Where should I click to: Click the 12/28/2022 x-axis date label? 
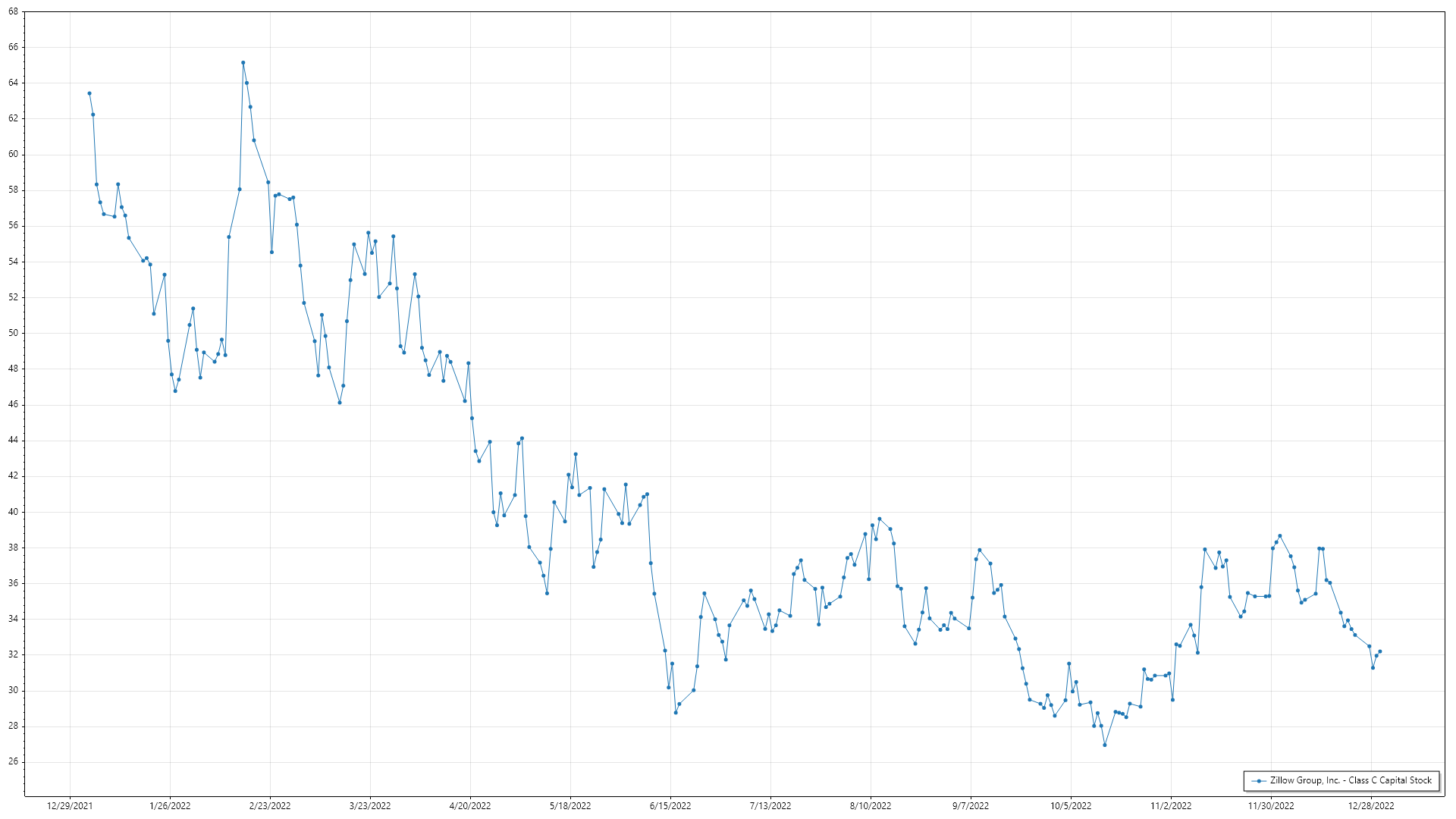click(x=1371, y=806)
